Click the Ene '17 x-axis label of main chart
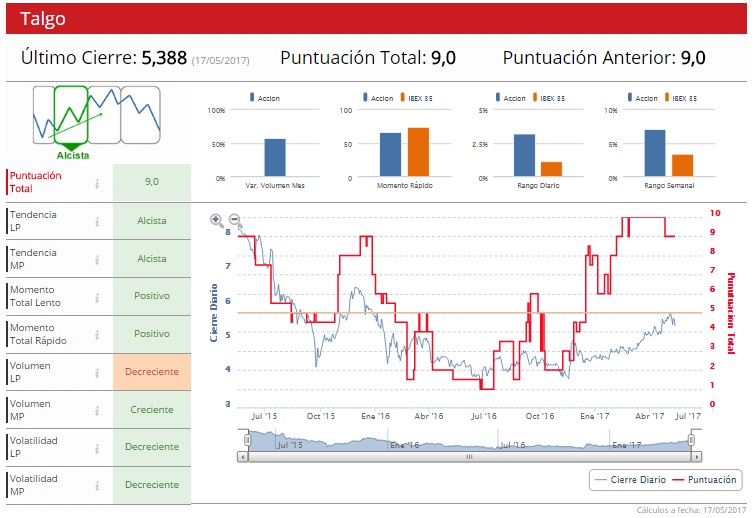The height and width of the screenshot is (518, 754). point(595,416)
